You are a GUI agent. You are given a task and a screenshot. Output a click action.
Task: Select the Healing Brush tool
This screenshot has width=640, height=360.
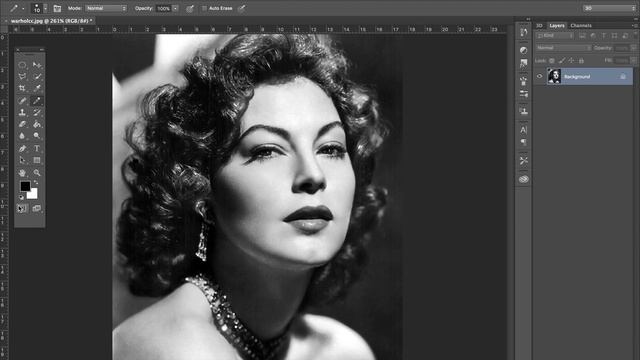pos(22,100)
